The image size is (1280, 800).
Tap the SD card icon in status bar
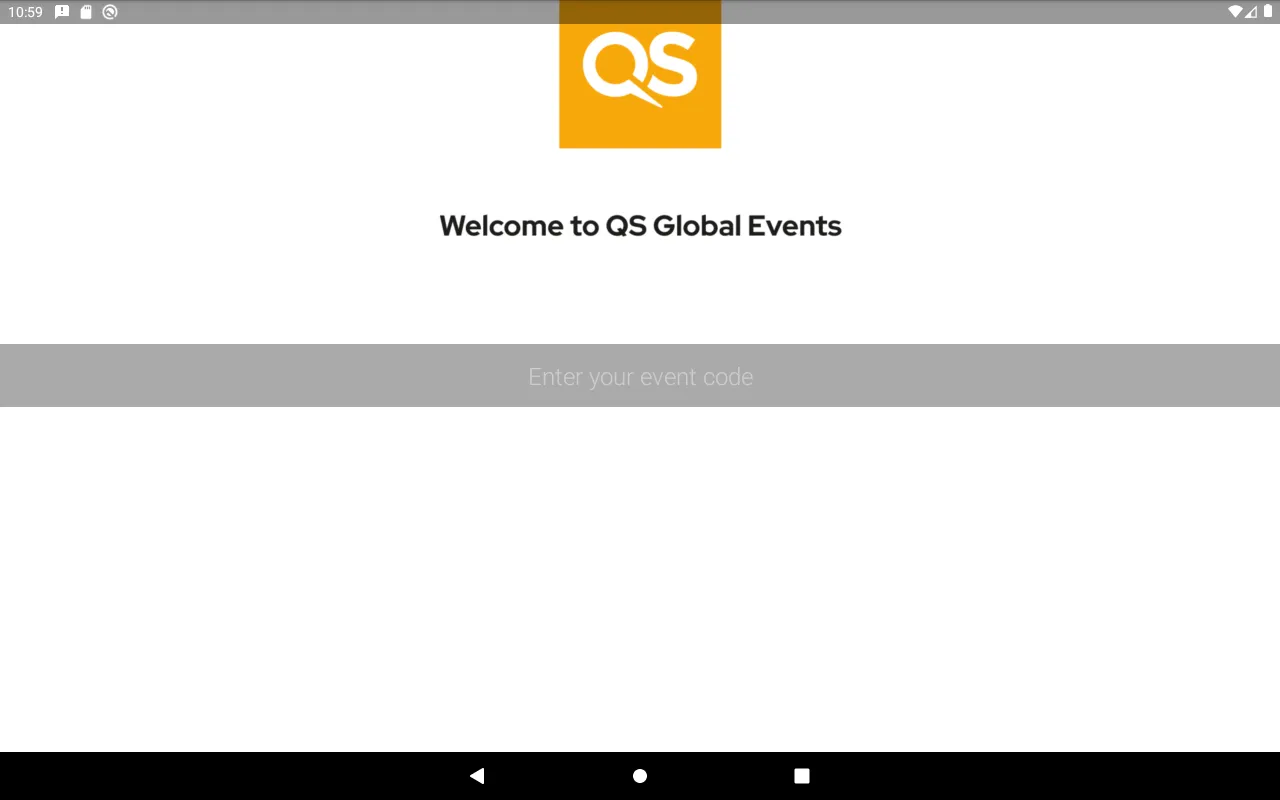tap(86, 12)
